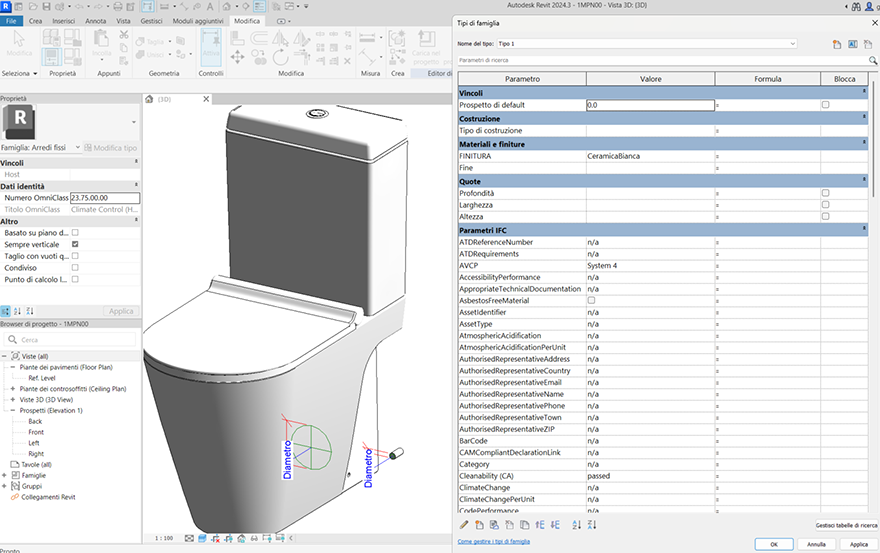This screenshot has height=553, width=880.
Task: Collapse the Prospetti (Elevation 1) tree node
Action: pos(13,410)
